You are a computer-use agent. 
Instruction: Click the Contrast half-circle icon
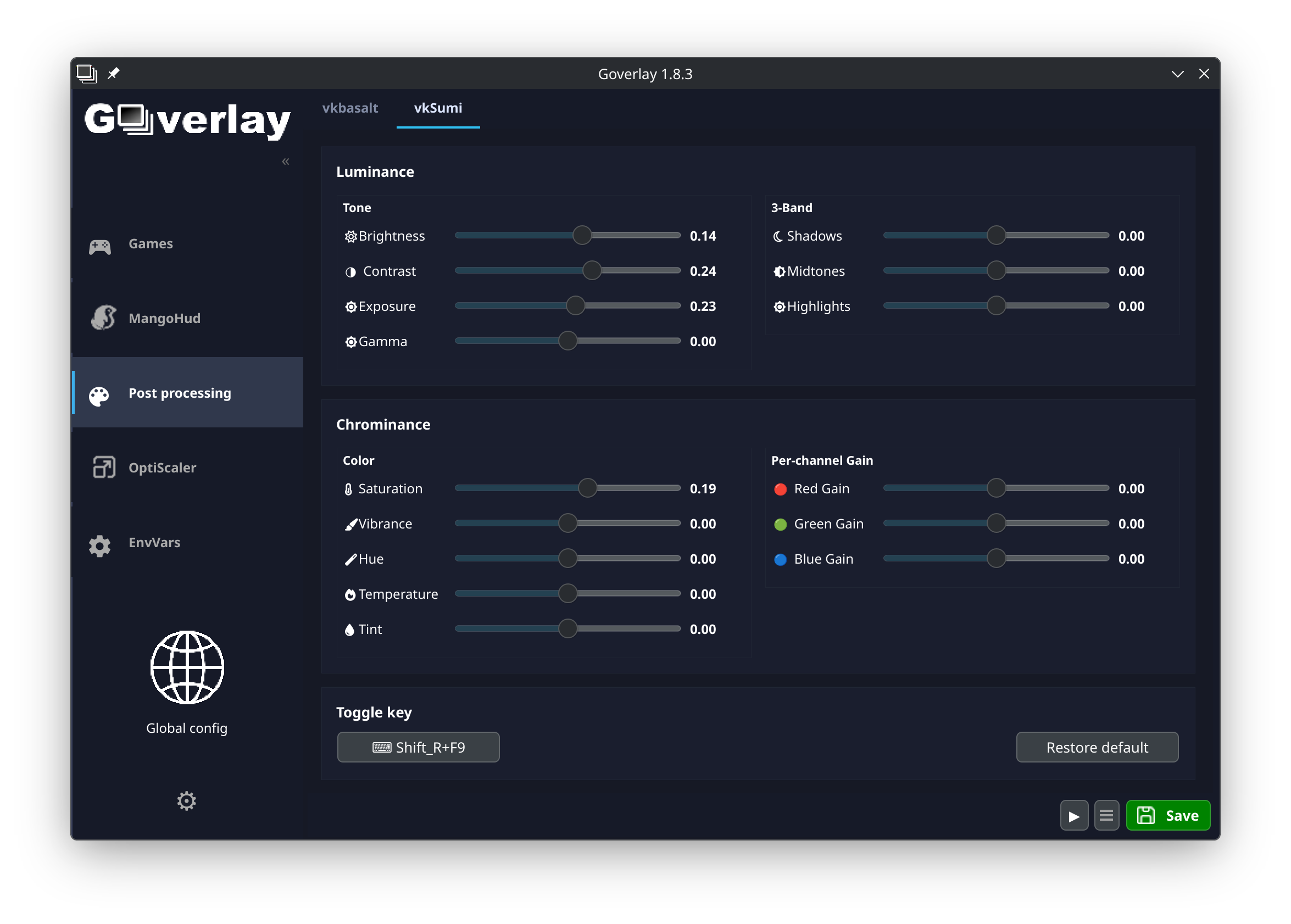point(350,272)
